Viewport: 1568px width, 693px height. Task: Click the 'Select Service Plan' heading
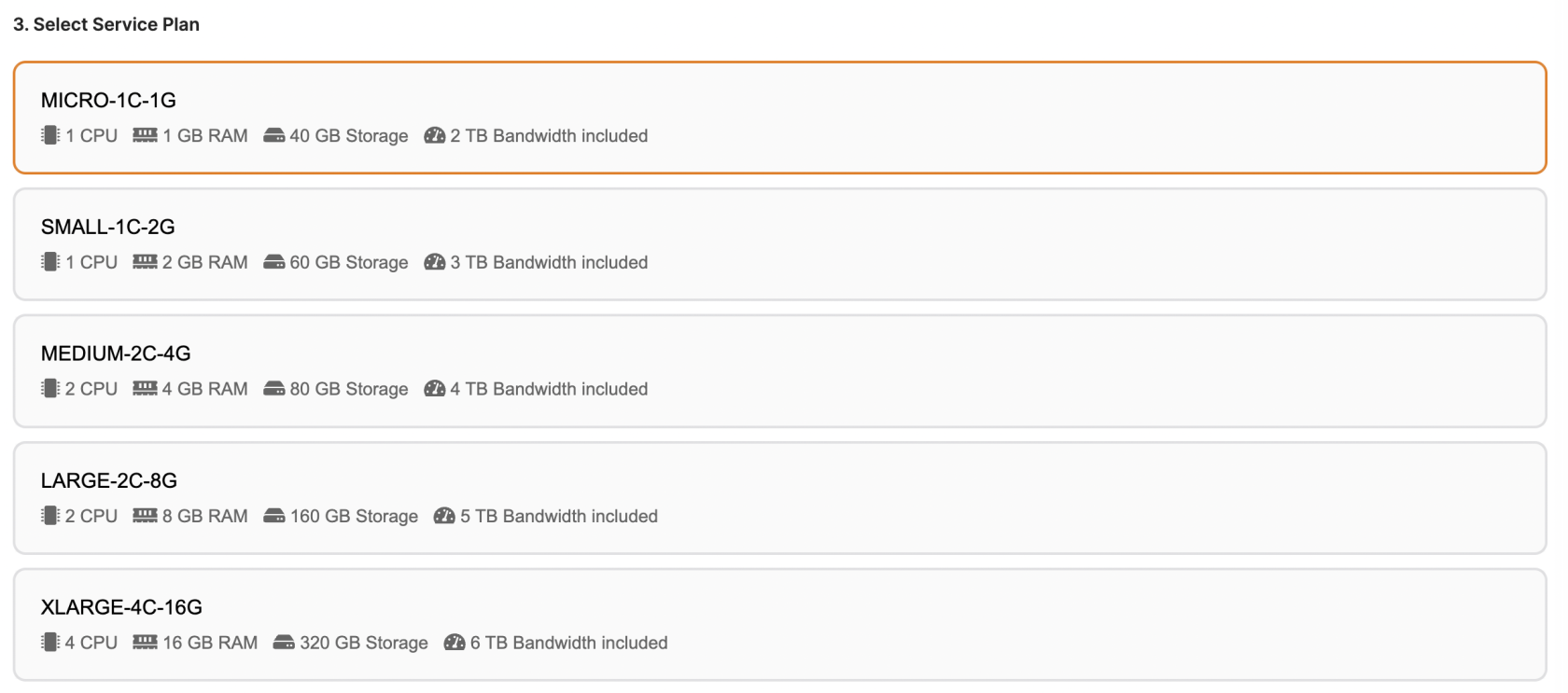click(x=105, y=24)
